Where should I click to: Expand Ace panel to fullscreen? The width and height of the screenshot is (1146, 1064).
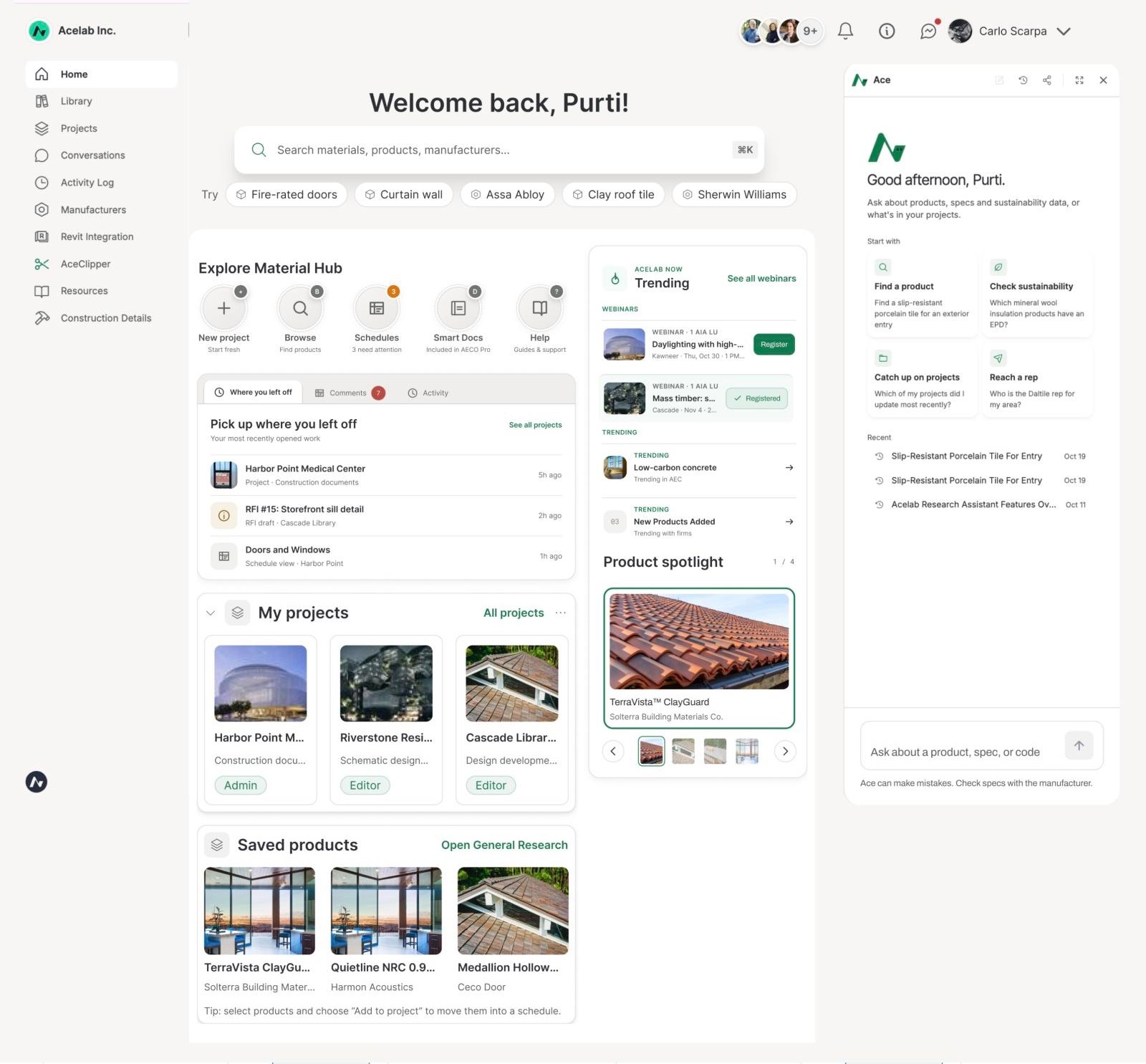pyautogui.click(x=1079, y=80)
